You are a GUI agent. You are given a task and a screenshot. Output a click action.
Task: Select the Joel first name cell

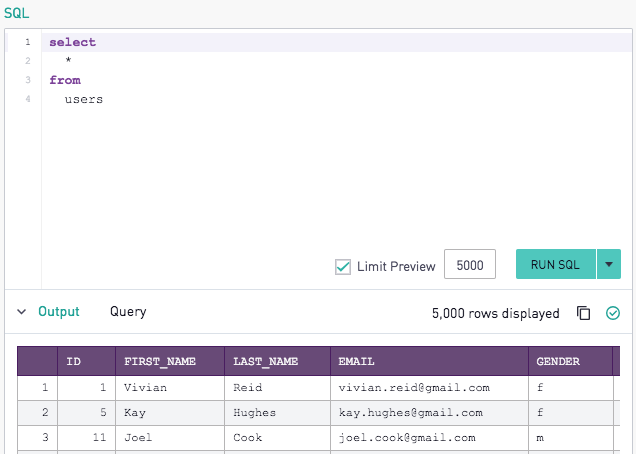click(170, 437)
